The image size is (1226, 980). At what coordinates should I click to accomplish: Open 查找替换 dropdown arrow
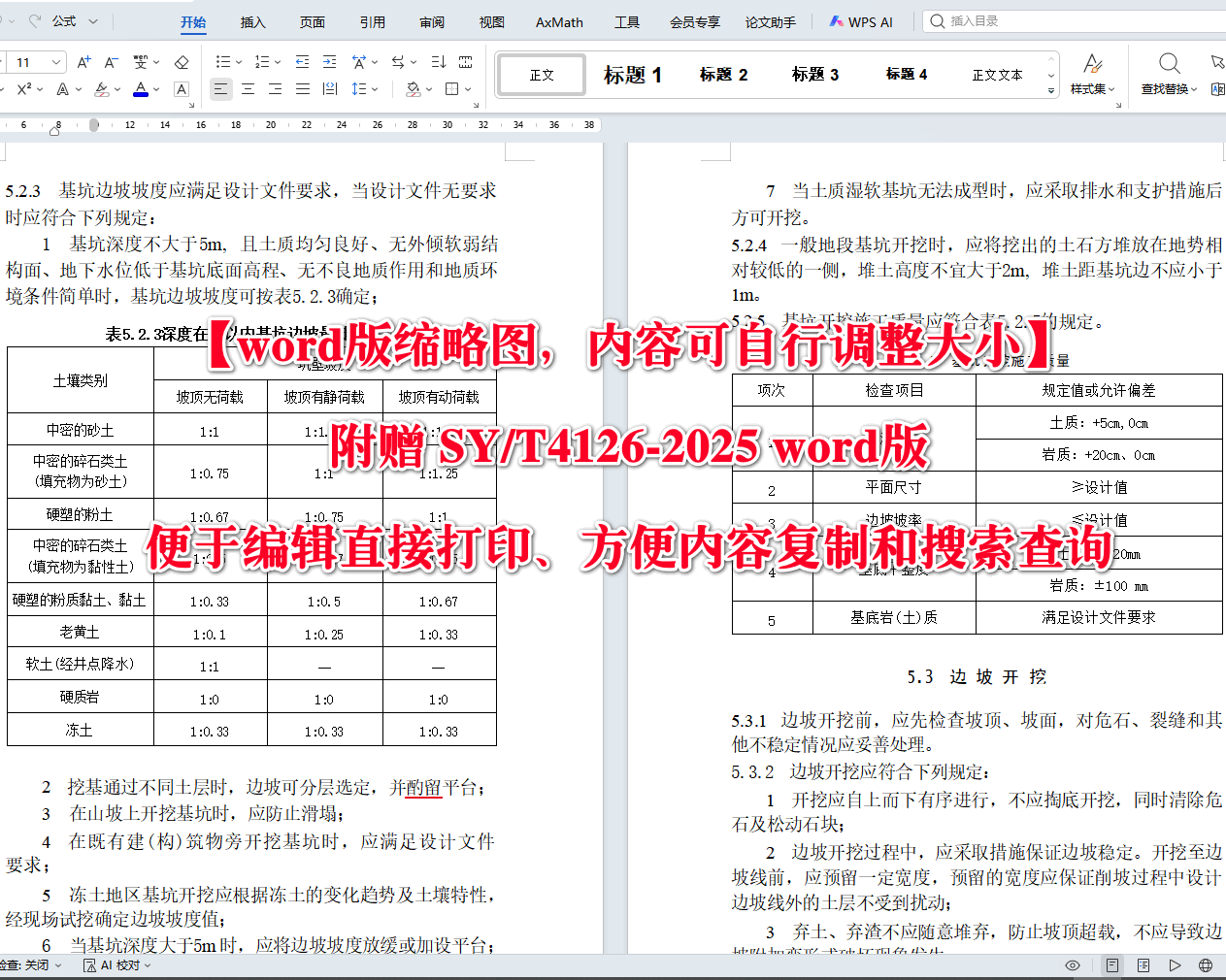1194,89
